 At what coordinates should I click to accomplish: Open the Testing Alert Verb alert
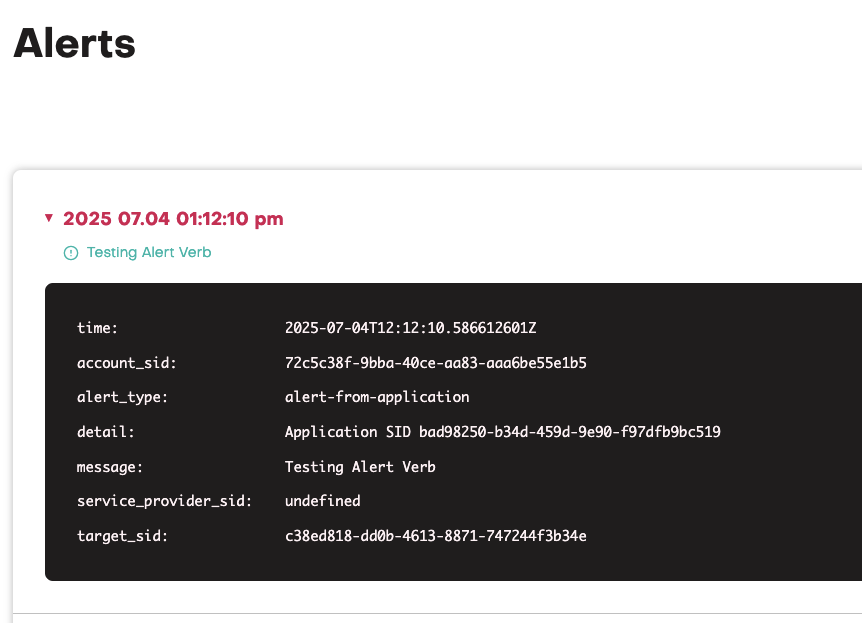tap(148, 253)
